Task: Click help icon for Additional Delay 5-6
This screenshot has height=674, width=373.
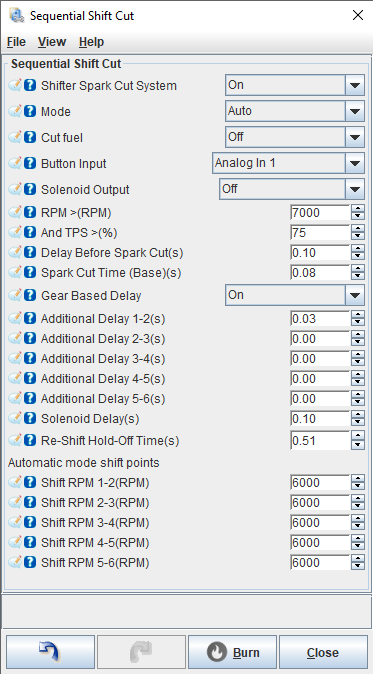Action: pyautogui.click(x=30, y=398)
